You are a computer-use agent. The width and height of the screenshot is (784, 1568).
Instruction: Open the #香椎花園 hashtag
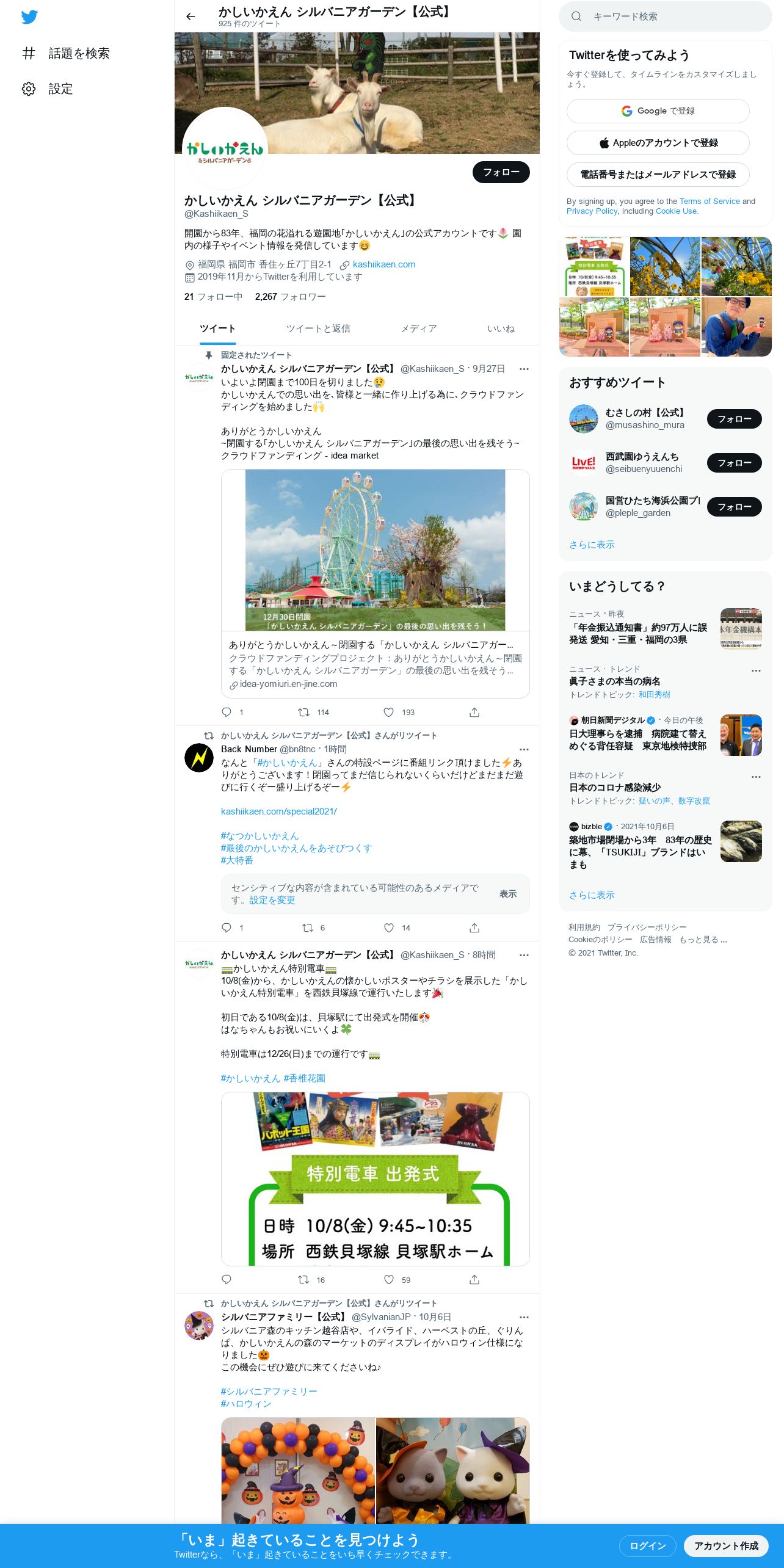[x=304, y=1078]
